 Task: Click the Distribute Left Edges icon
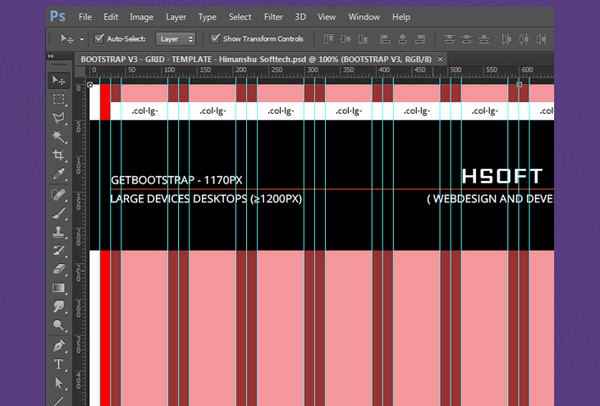507,39
